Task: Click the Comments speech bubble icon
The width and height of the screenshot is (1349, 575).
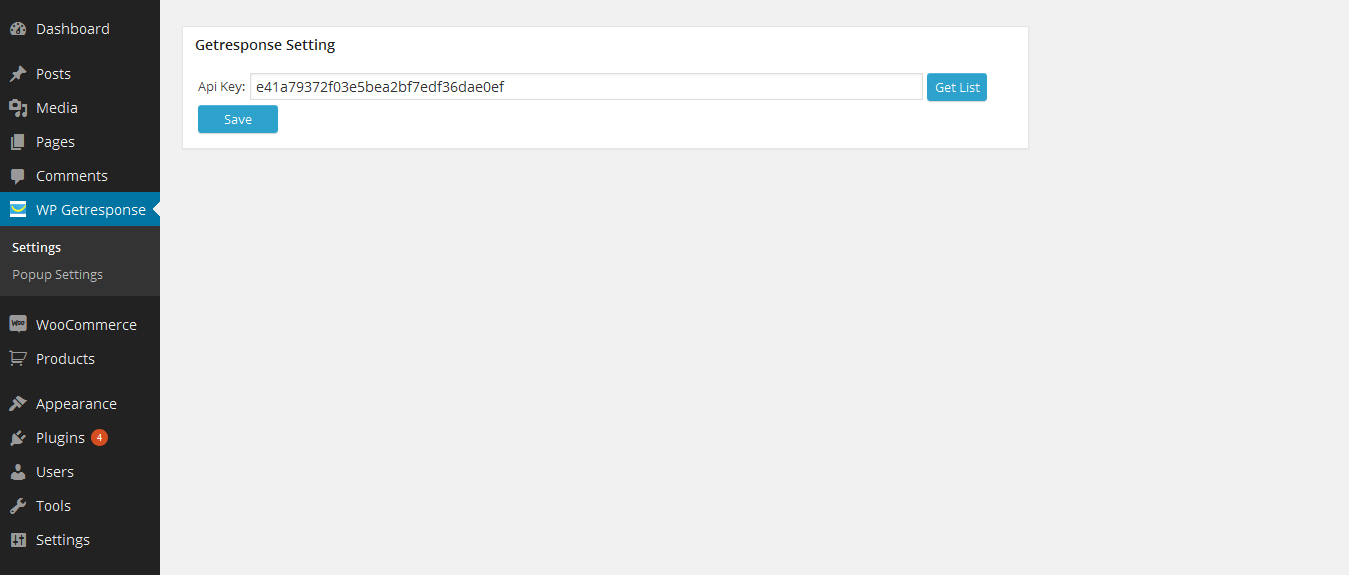Action: pyautogui.click(x=18, y=176)
